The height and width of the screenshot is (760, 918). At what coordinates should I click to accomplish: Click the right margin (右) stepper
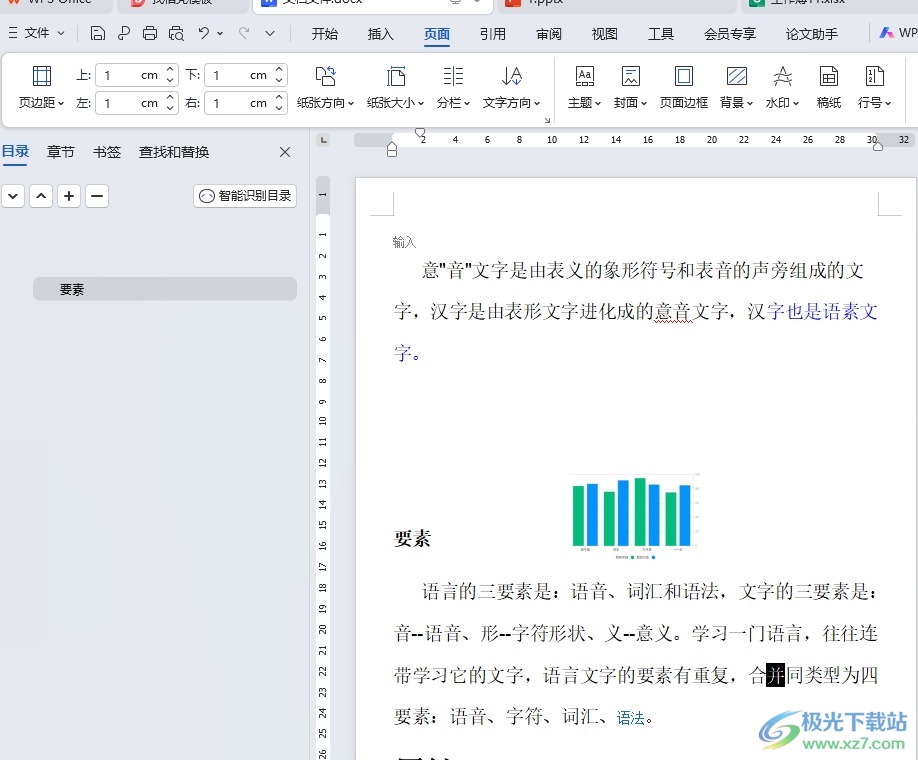pyautogui.click(x=279, y=102)
